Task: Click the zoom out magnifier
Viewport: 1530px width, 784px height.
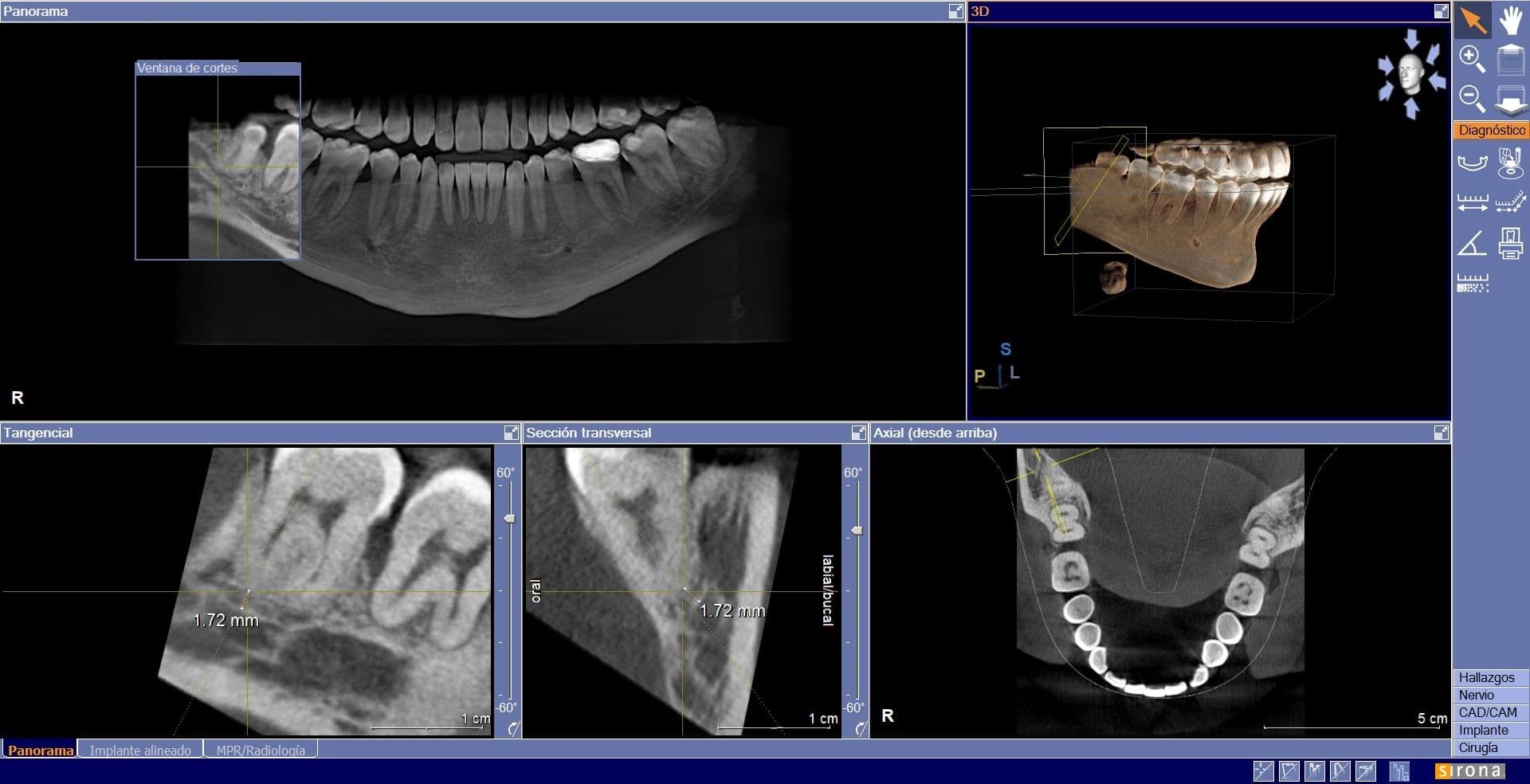Action: pos(1472,99)
